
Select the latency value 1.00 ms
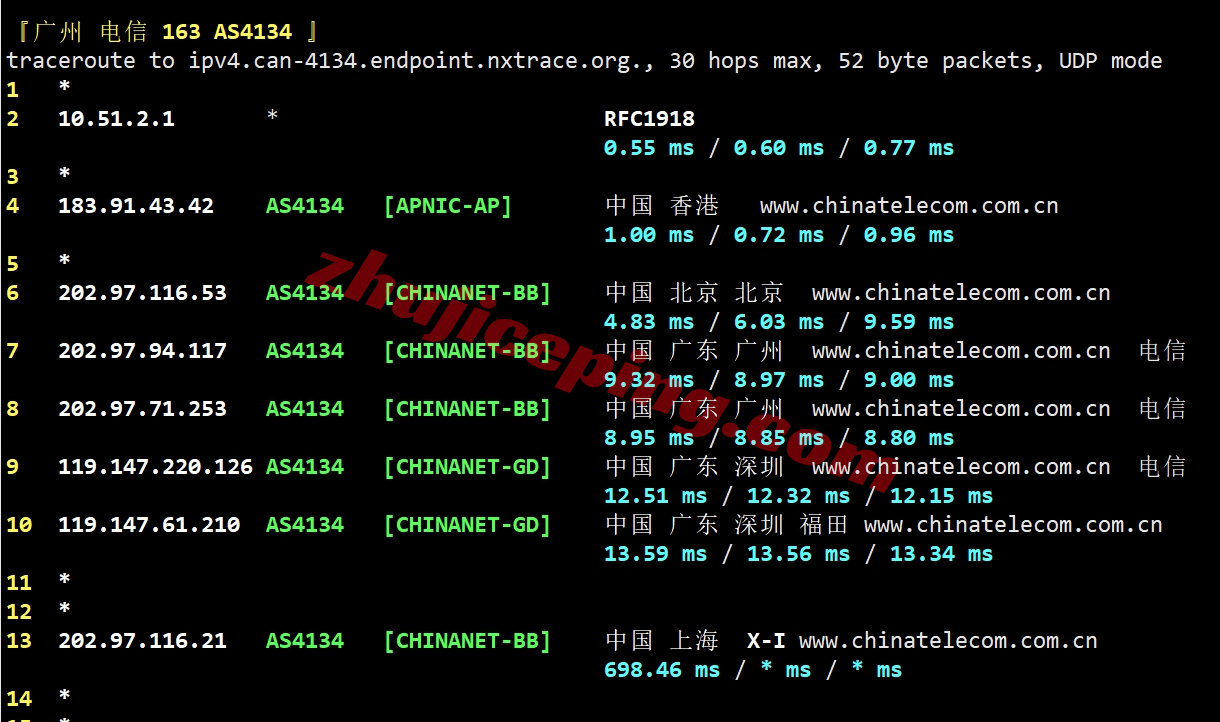pos(649,235)
